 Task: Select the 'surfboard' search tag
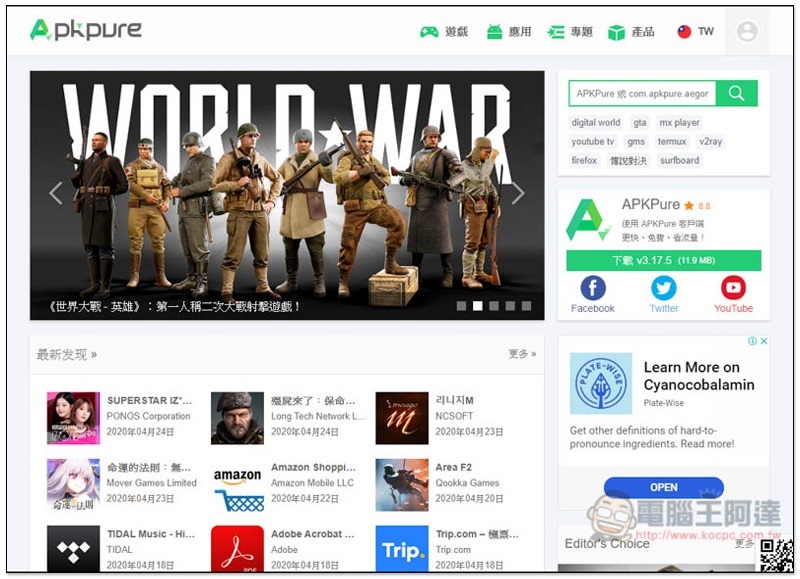tap(680, 160)
